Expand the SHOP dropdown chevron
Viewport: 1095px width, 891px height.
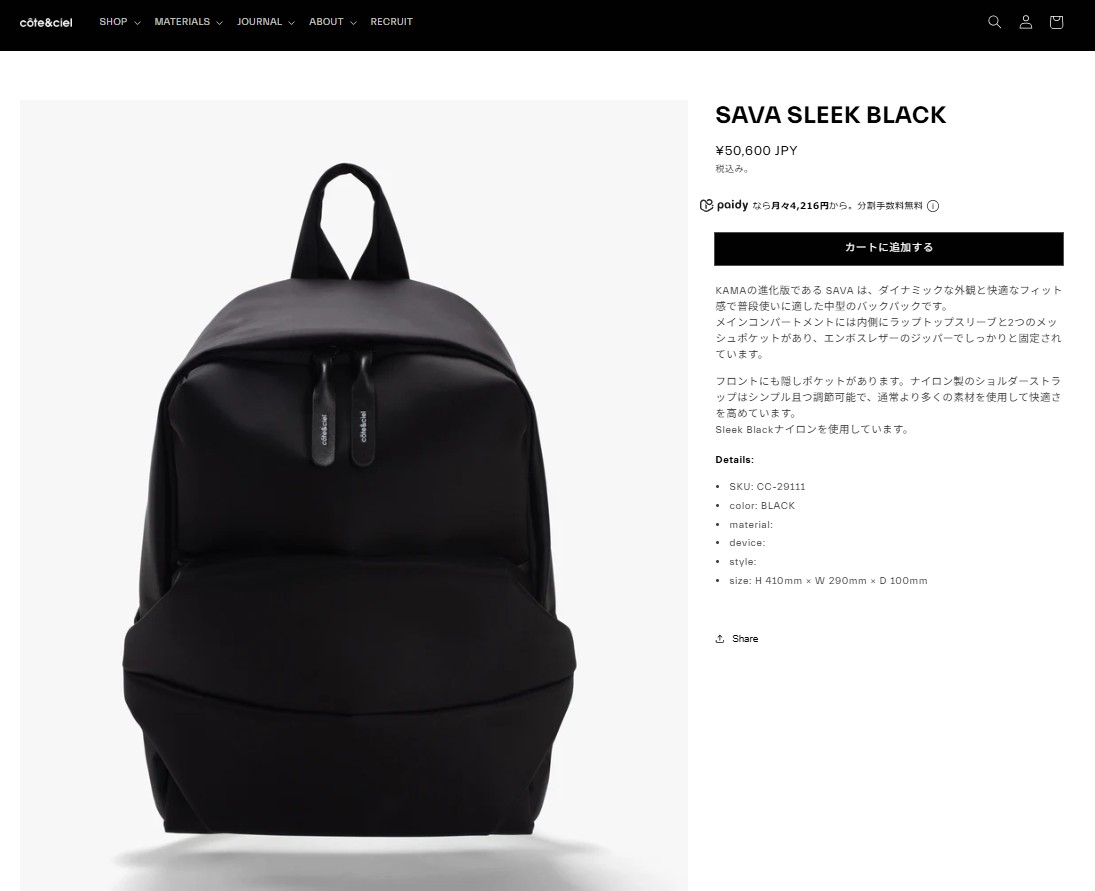138,23
